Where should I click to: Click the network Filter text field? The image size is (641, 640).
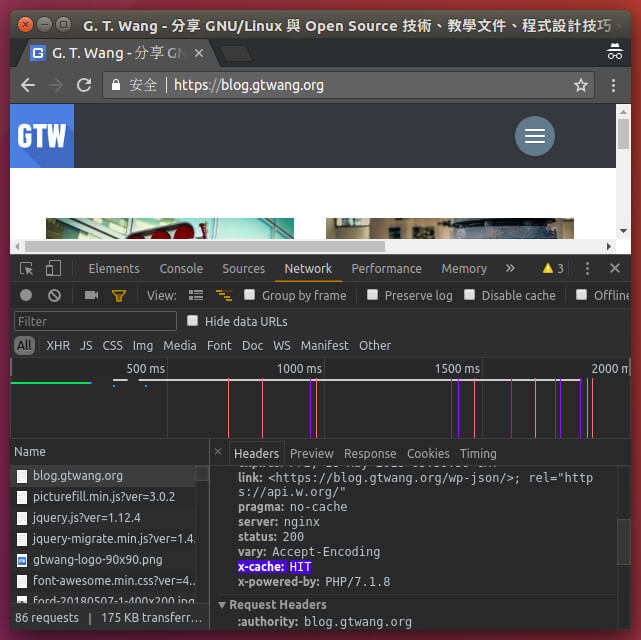tap(95, 321)
